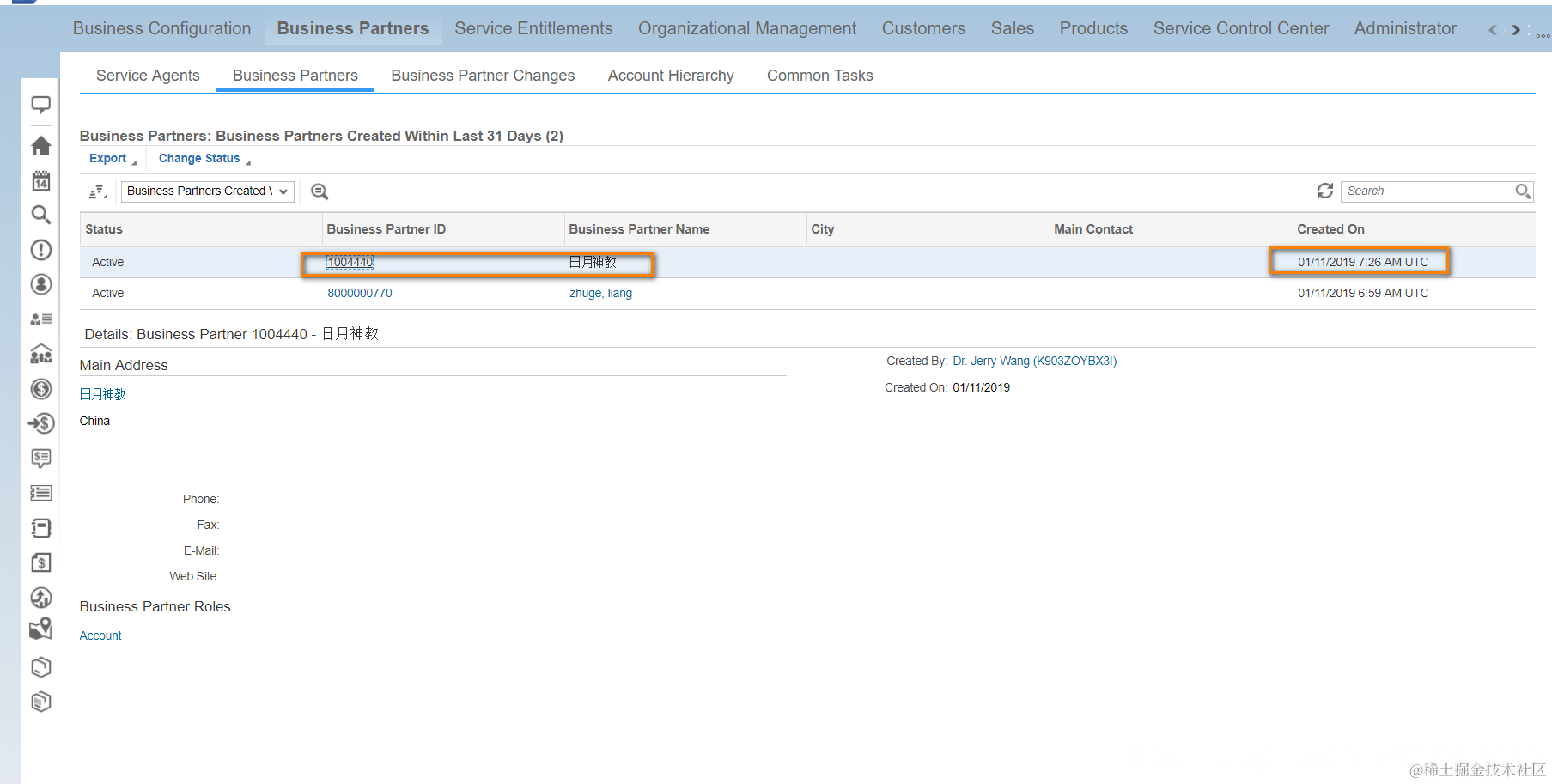Refresh the business partners list
The height and width of the screenshot is (784, 1552).
coord(1325,191)
